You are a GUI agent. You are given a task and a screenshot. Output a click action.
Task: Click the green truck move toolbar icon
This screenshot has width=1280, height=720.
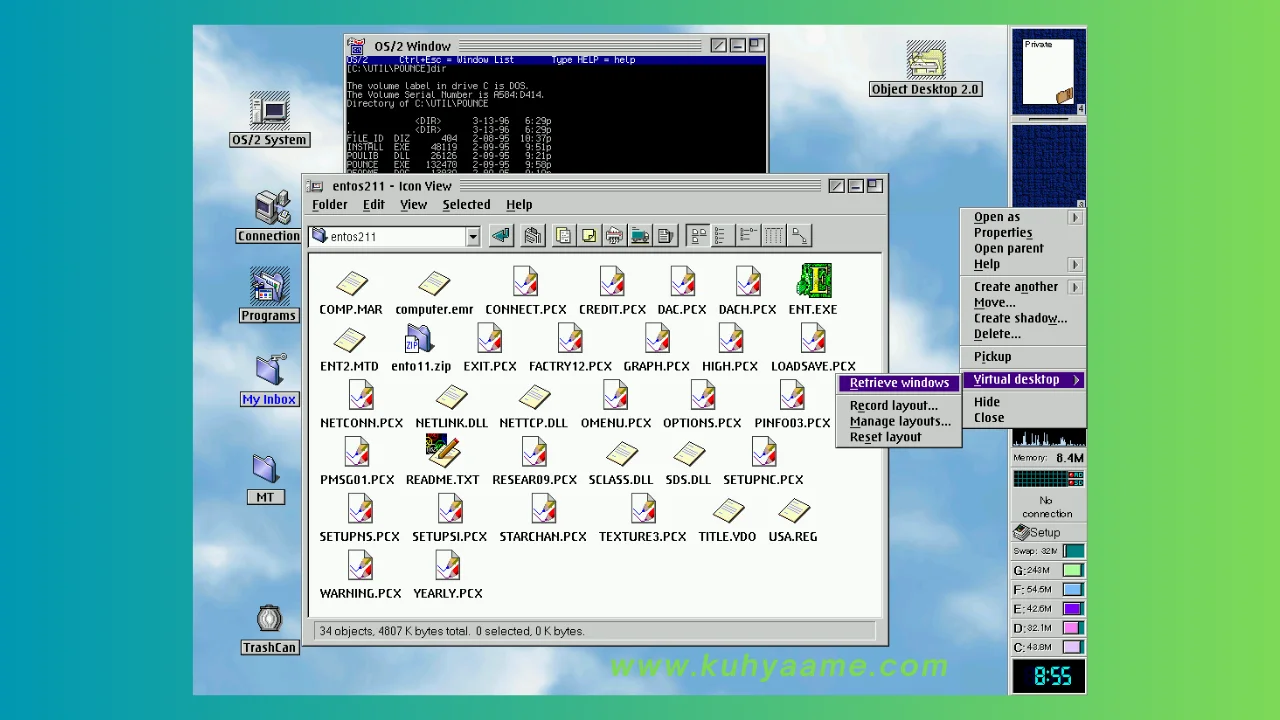pos(640,236)
